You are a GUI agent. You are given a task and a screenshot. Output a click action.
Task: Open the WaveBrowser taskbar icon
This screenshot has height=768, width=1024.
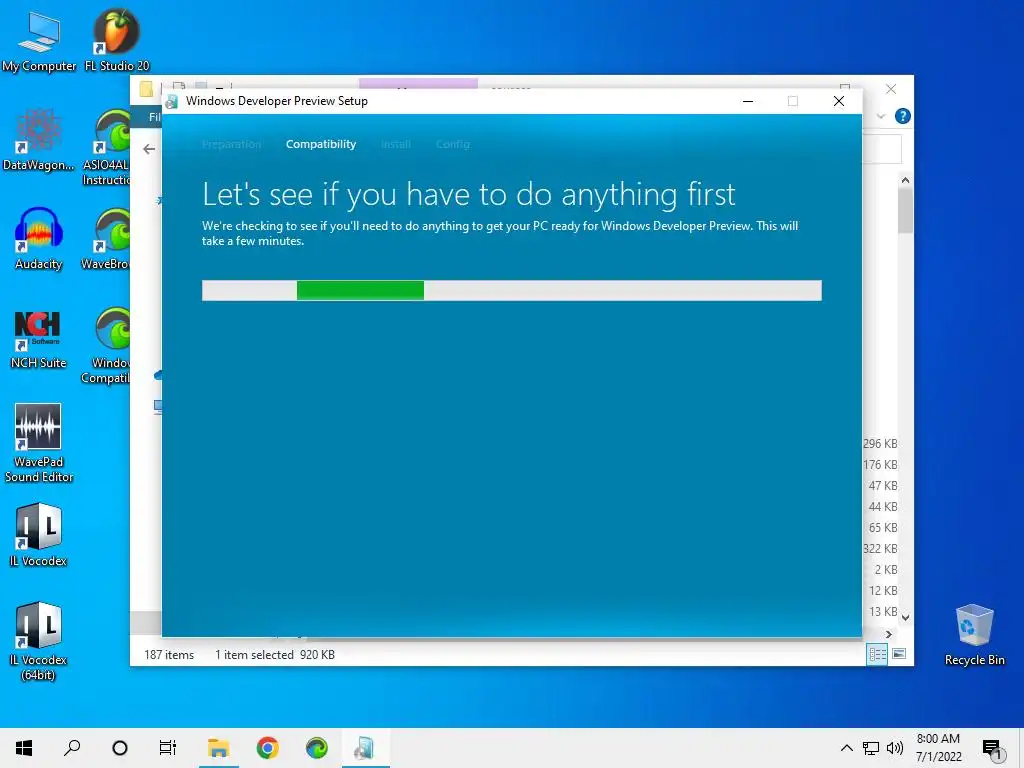pos(317,748)
